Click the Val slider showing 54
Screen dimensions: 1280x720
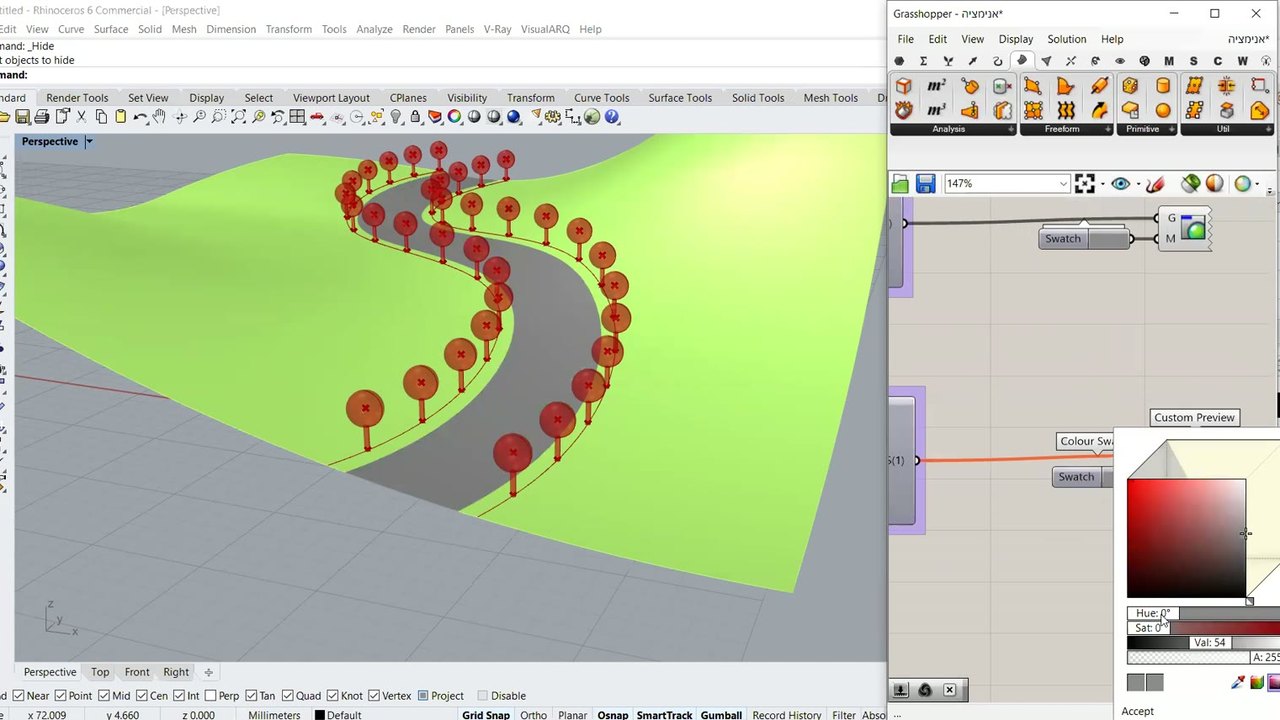1203,642
